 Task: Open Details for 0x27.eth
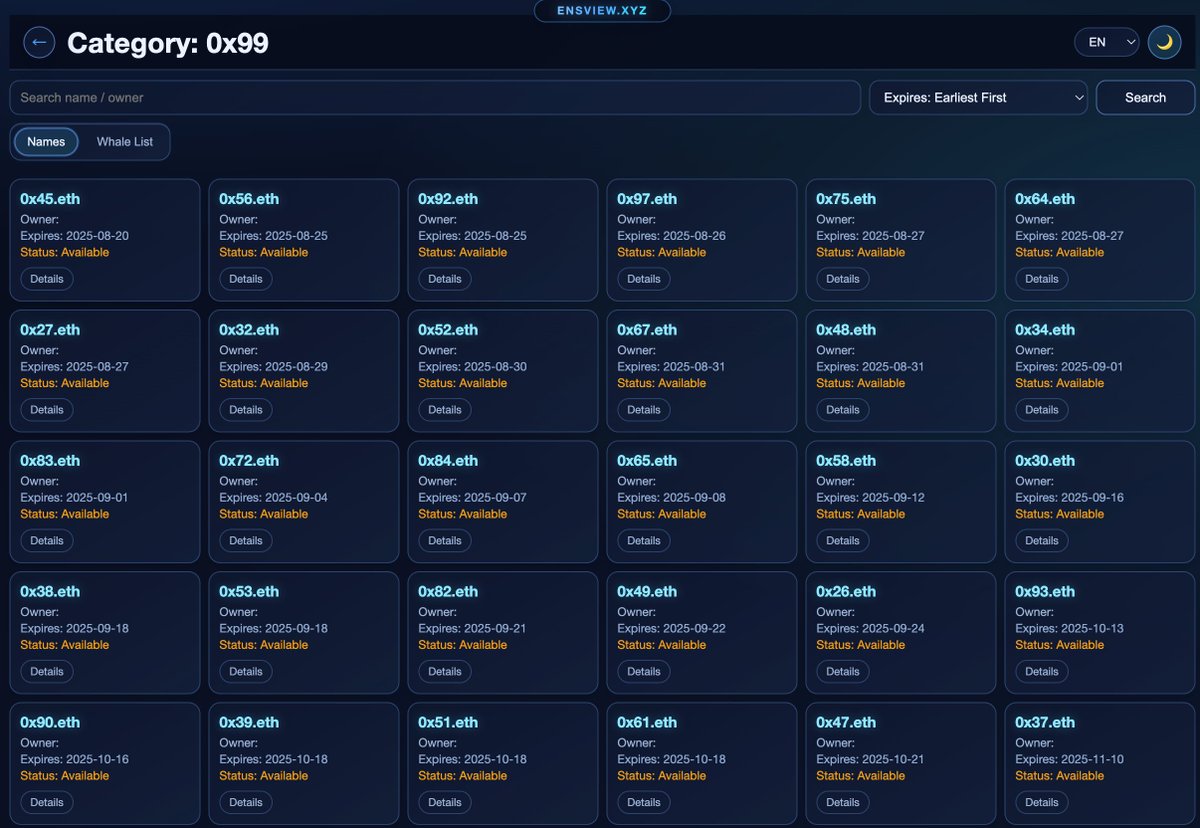click(x=47, y=410)
